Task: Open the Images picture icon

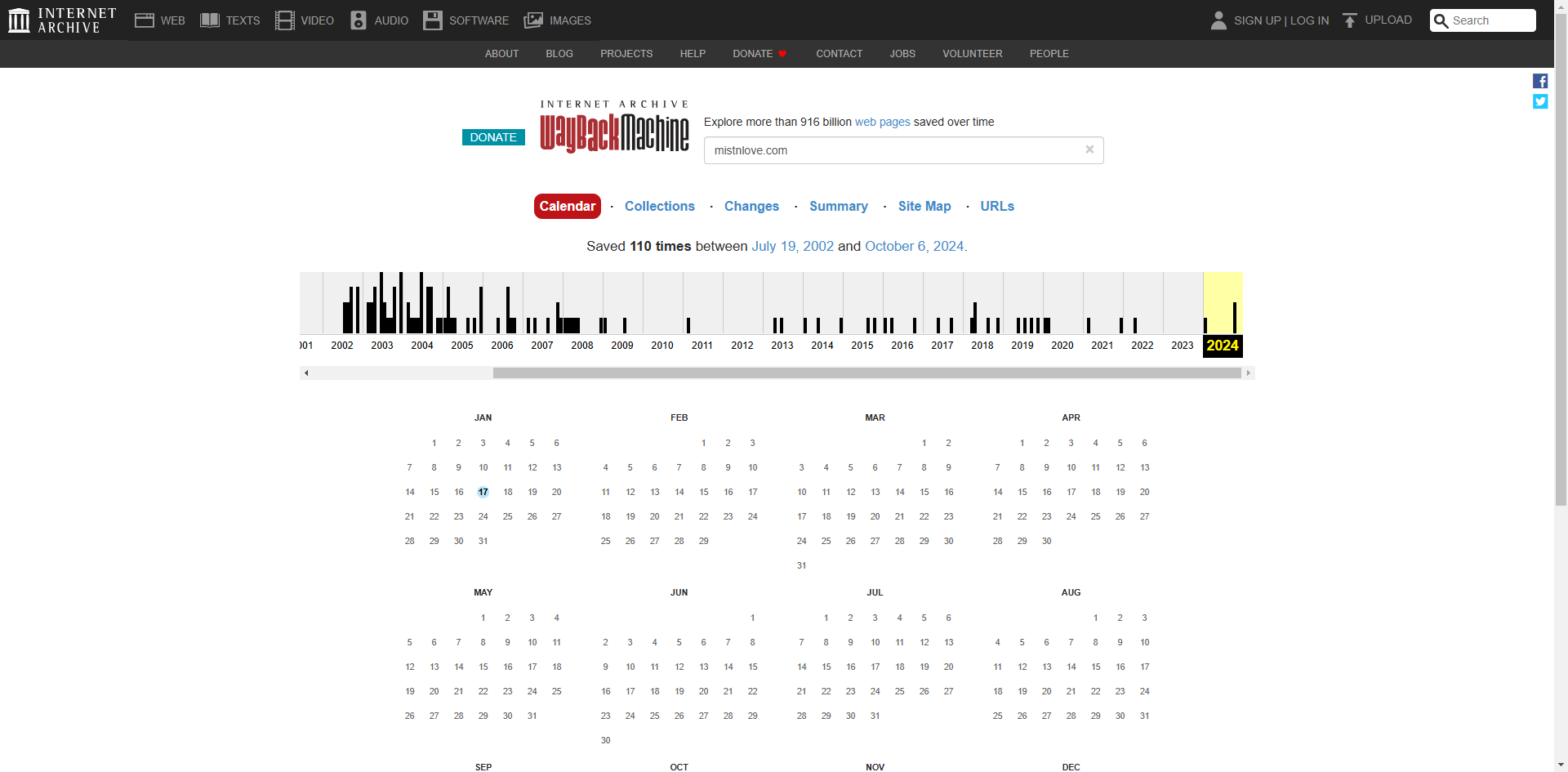Action: 533,20
